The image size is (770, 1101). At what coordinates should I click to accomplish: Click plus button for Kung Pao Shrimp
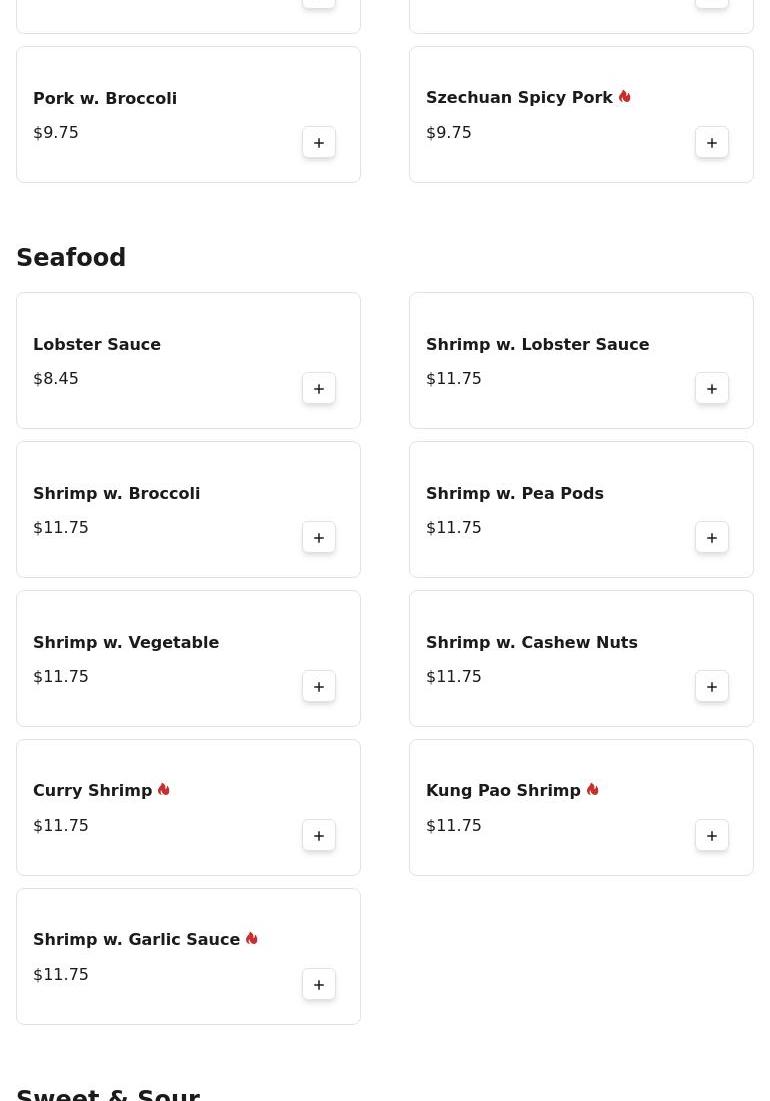click(712, 835)
